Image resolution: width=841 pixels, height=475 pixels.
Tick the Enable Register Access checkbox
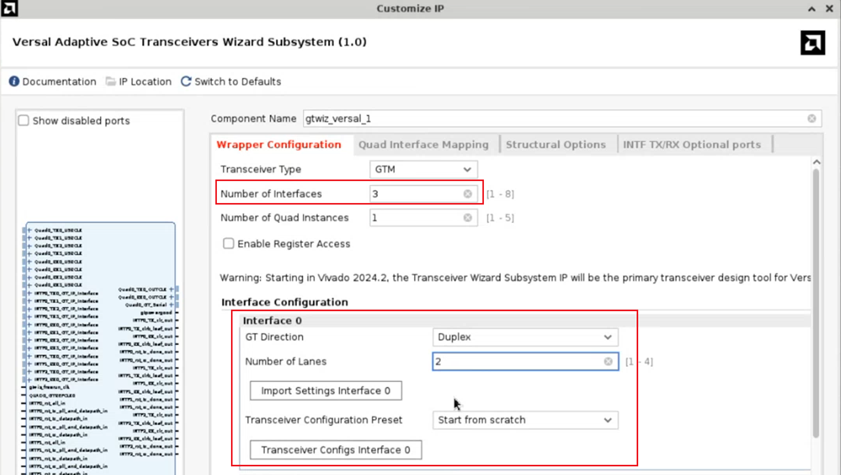tap(228, 243)
